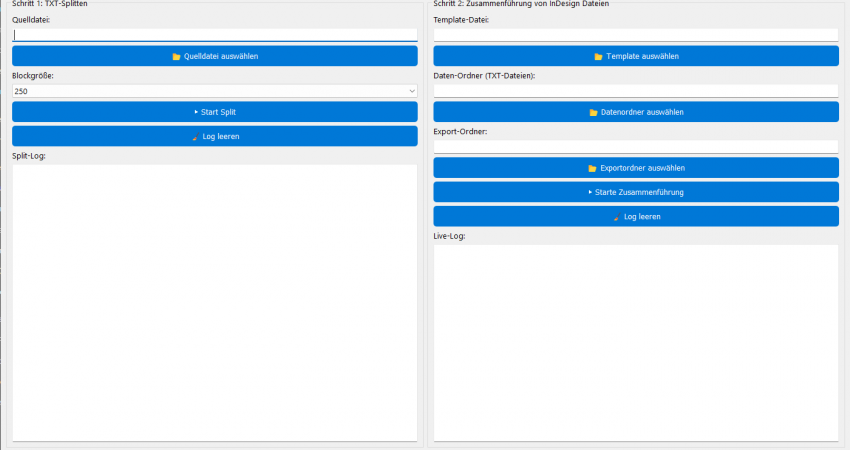Focus the Daten-Ordner (TXT-Dateien) input field
850x450 pixels.
coord(635,91)
